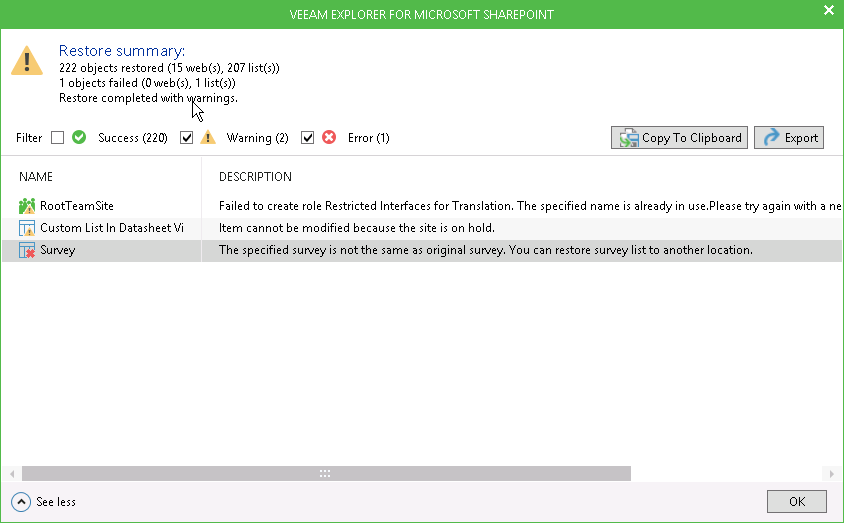Screen dimensions: 844x523
Task: Click 'Failed to create role Restricted Interfaces' description
Action: point(530,206)
